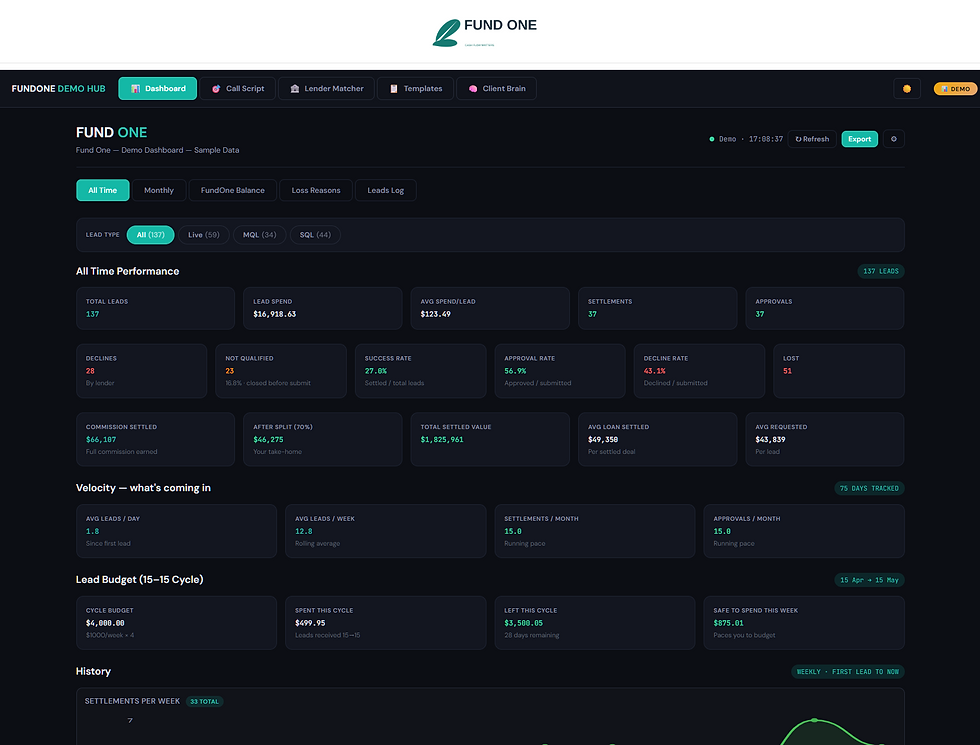Open the Lender Matcher tab
The width and height of the screenshot is (980, 745).
pos(326,89)
